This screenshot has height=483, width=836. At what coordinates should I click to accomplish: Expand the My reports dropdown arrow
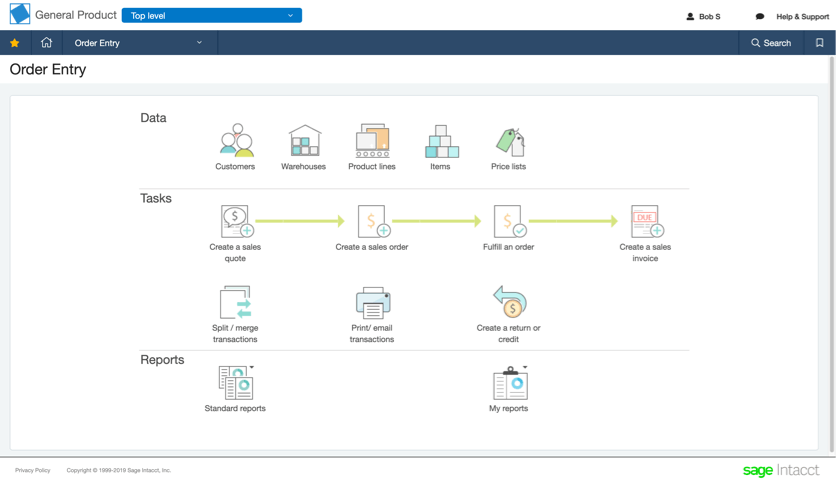[x=525, y=367]
